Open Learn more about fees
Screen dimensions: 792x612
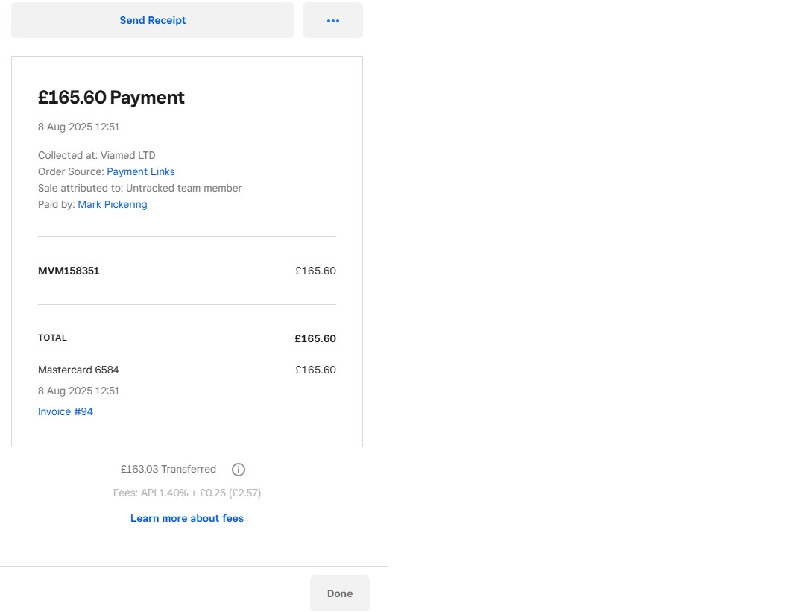[187, 518]
